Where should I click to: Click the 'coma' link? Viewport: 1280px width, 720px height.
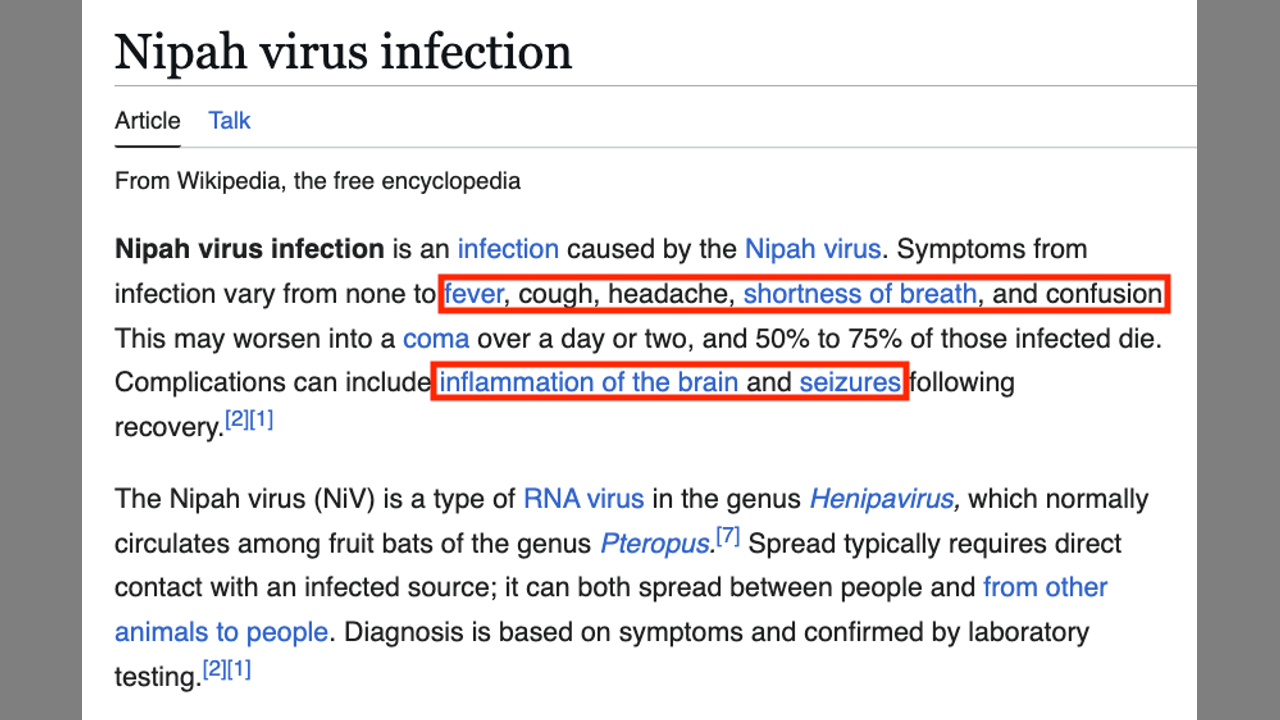[436, 339]
